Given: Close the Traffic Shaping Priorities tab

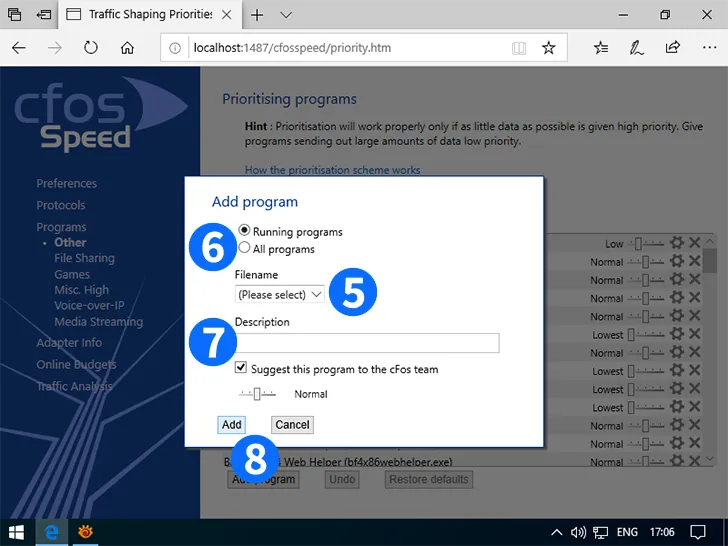Looking at the screenshot, I should point(227,15).
